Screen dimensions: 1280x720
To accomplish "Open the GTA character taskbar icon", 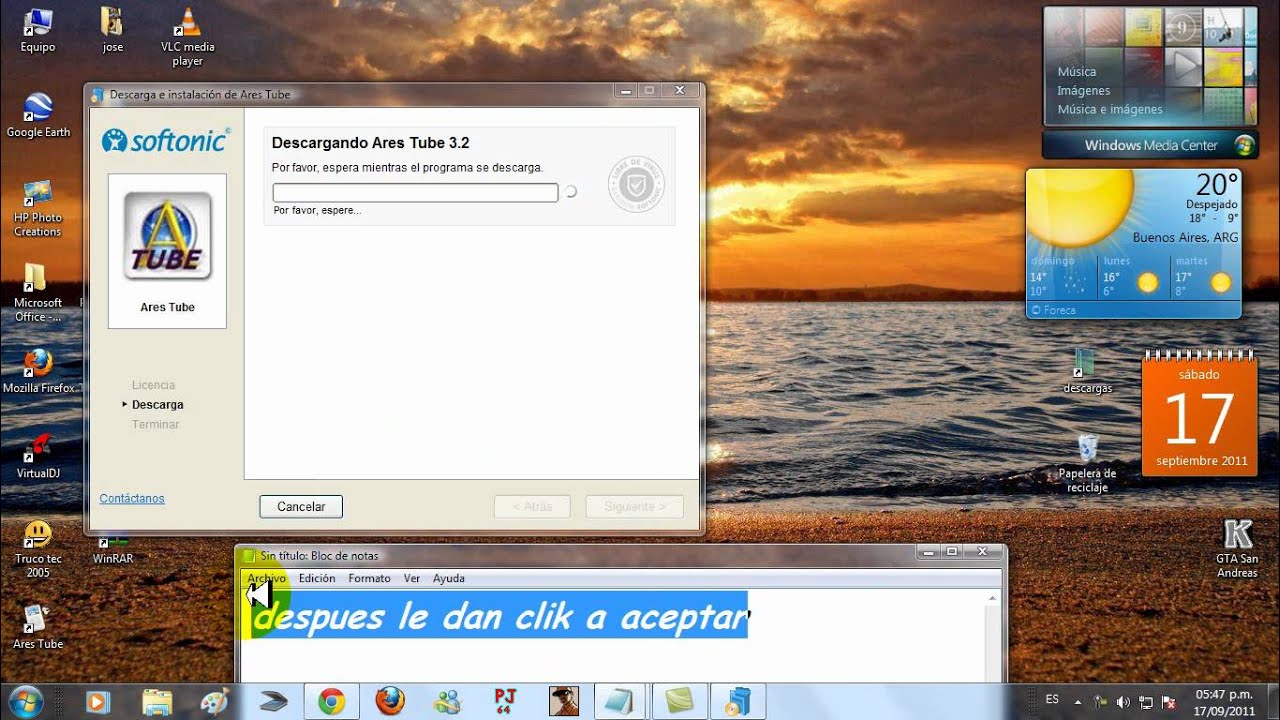I will pos(563,701).
